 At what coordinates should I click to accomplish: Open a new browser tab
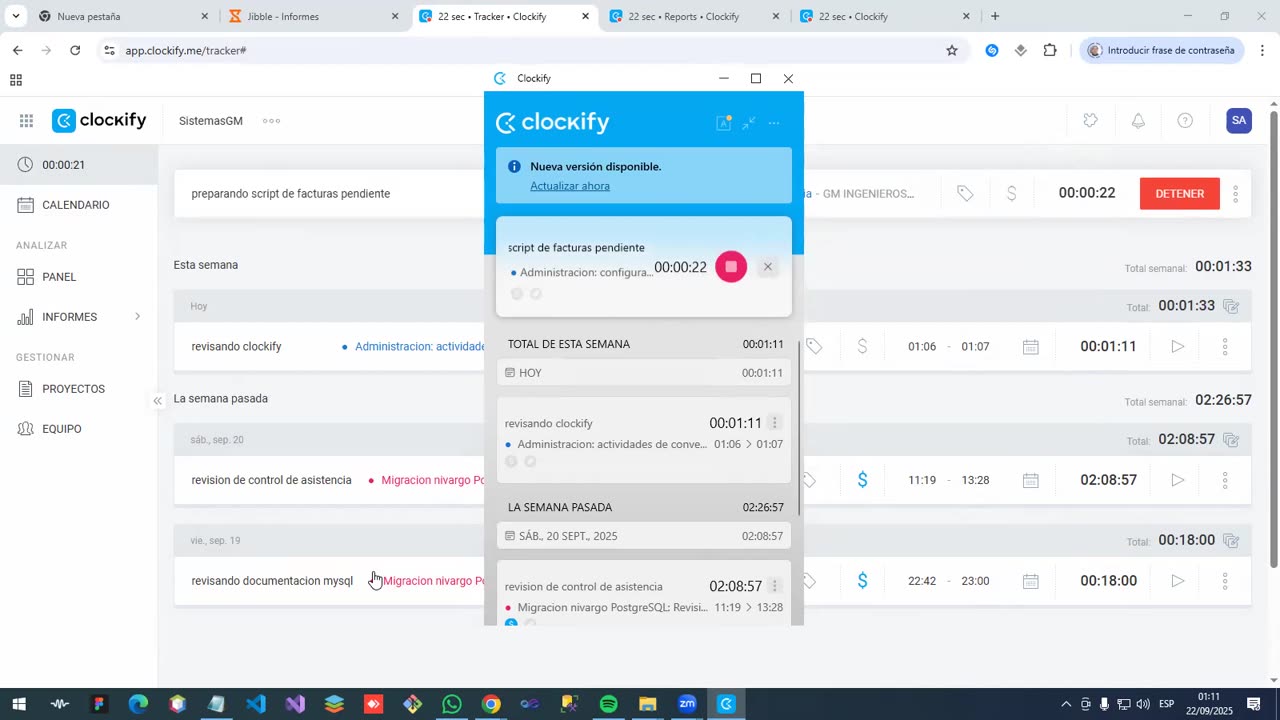[x=995, y=16]
